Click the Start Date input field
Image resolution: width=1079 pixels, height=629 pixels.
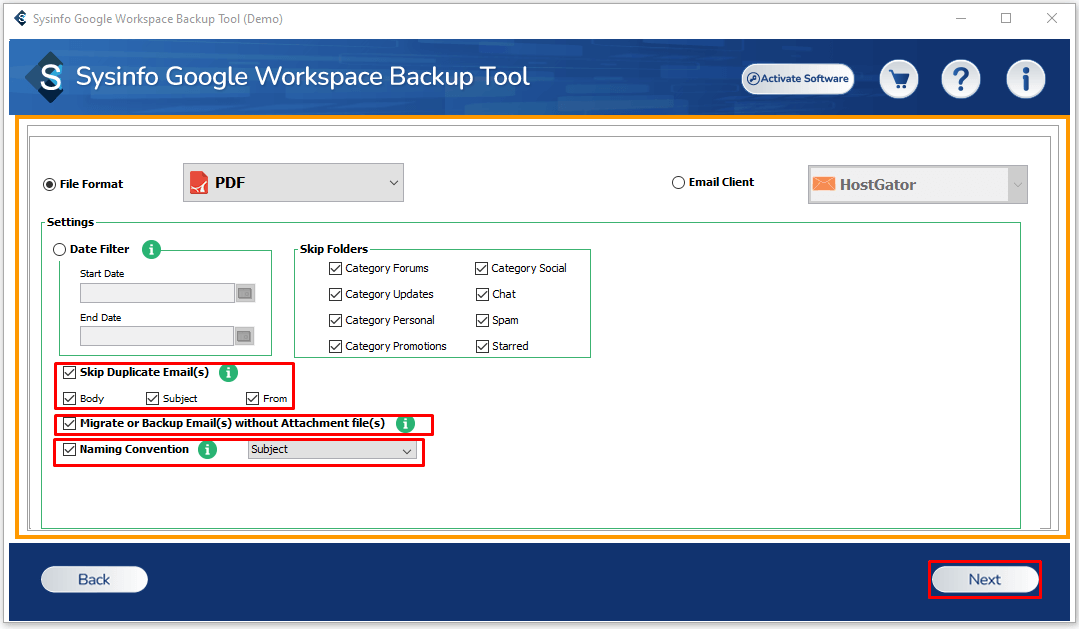(x=157, y=293)
